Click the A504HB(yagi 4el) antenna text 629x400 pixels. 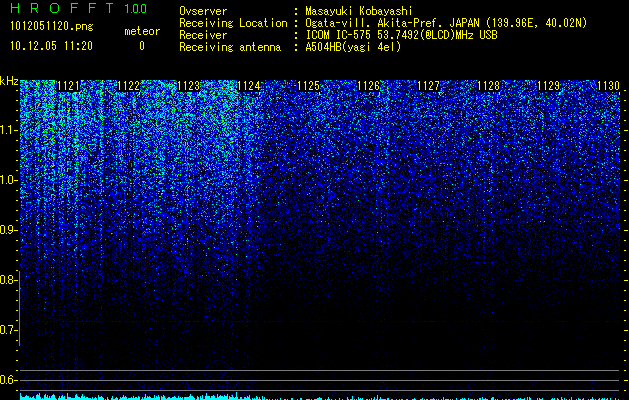coord(353,47)
